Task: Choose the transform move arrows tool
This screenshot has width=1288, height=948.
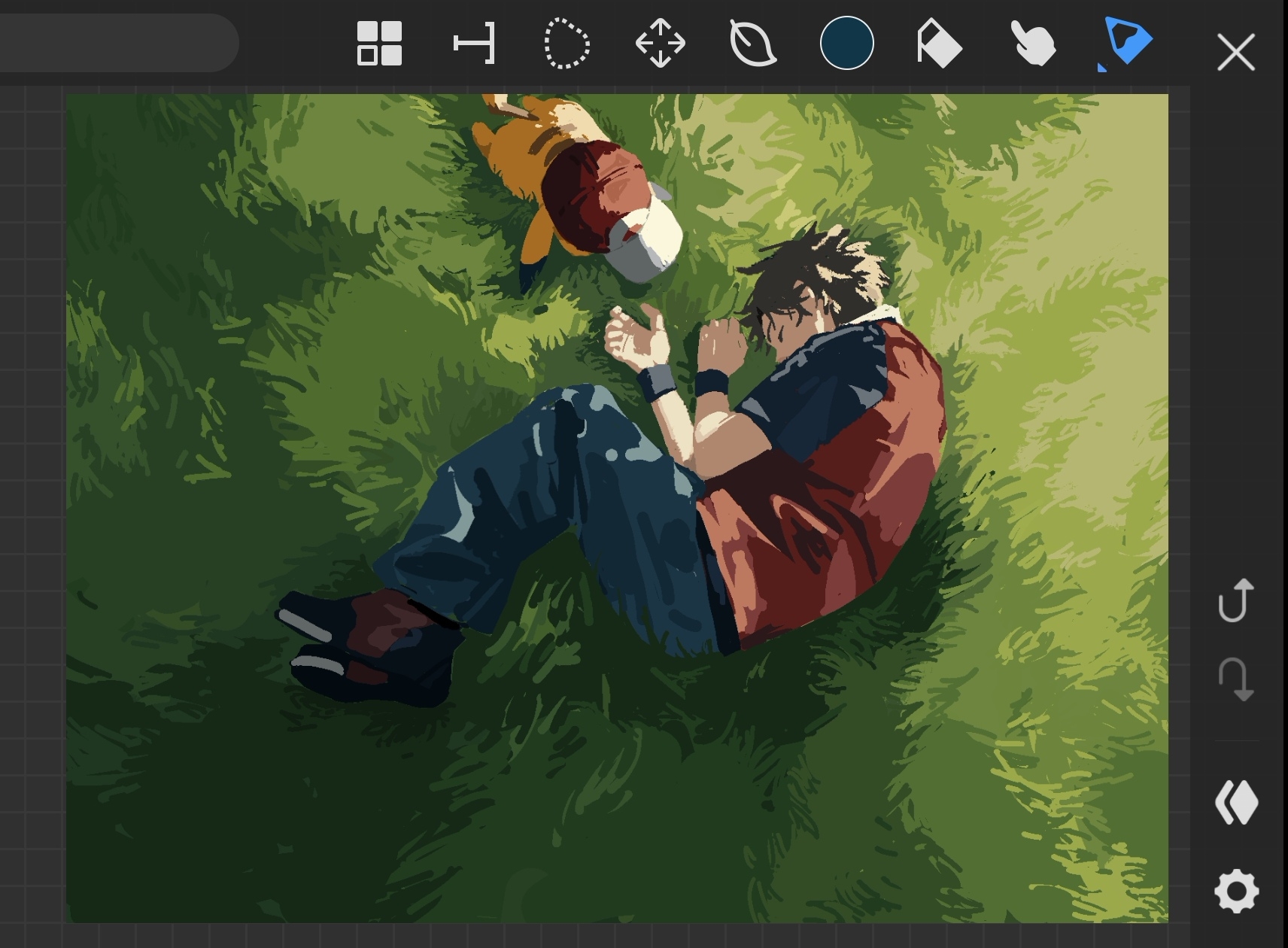Action: (x=660, y=44)
